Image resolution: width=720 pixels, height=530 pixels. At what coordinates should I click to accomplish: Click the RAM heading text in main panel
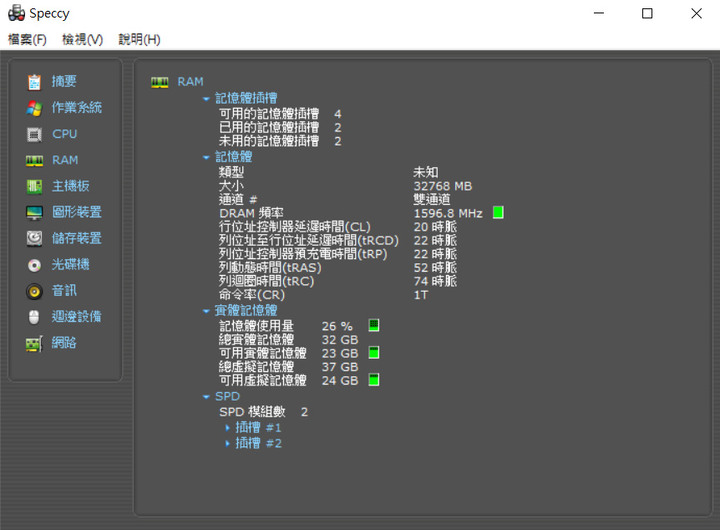191,82
